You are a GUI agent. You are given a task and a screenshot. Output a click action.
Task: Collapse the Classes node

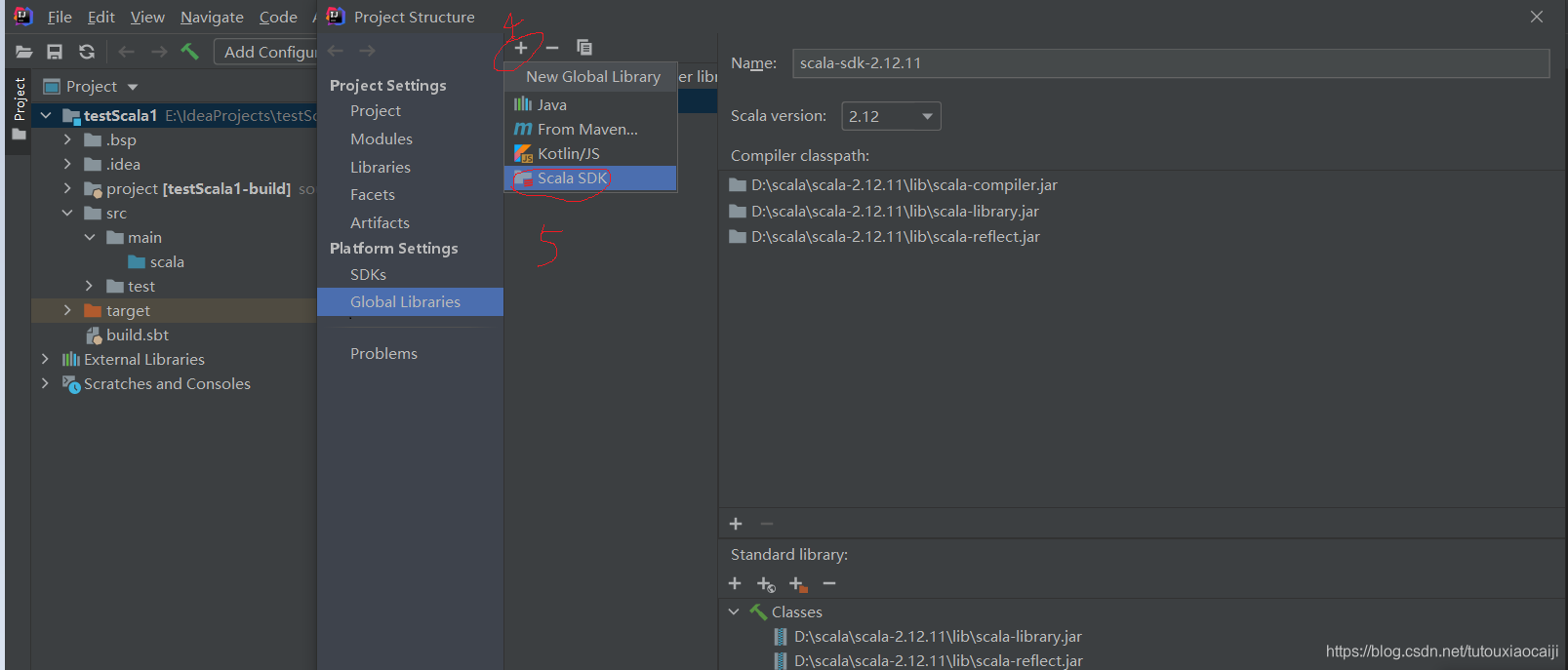point(734,611)
